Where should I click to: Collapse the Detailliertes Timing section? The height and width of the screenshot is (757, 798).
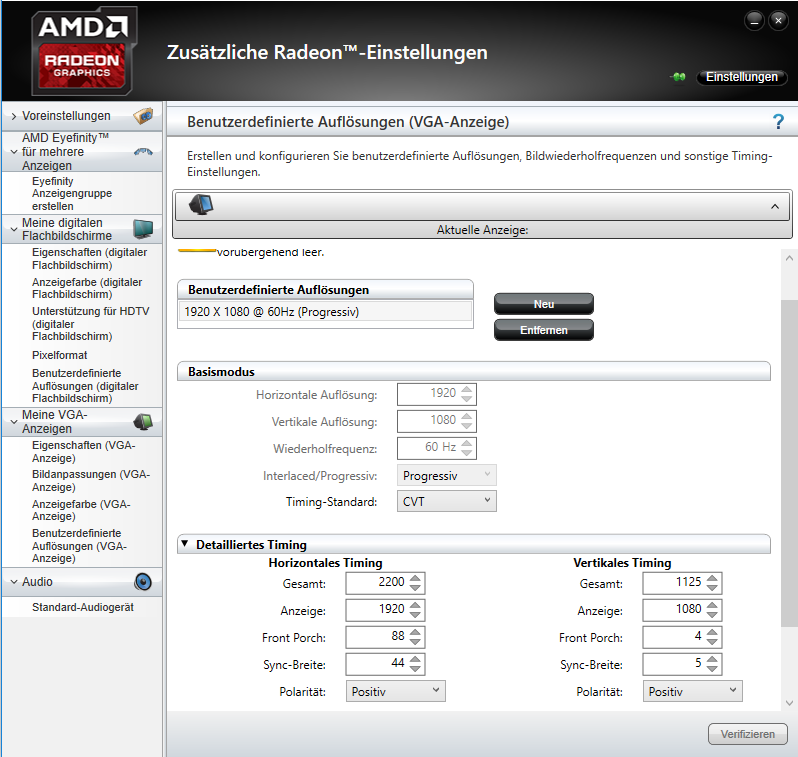click(x=185, y=544)
